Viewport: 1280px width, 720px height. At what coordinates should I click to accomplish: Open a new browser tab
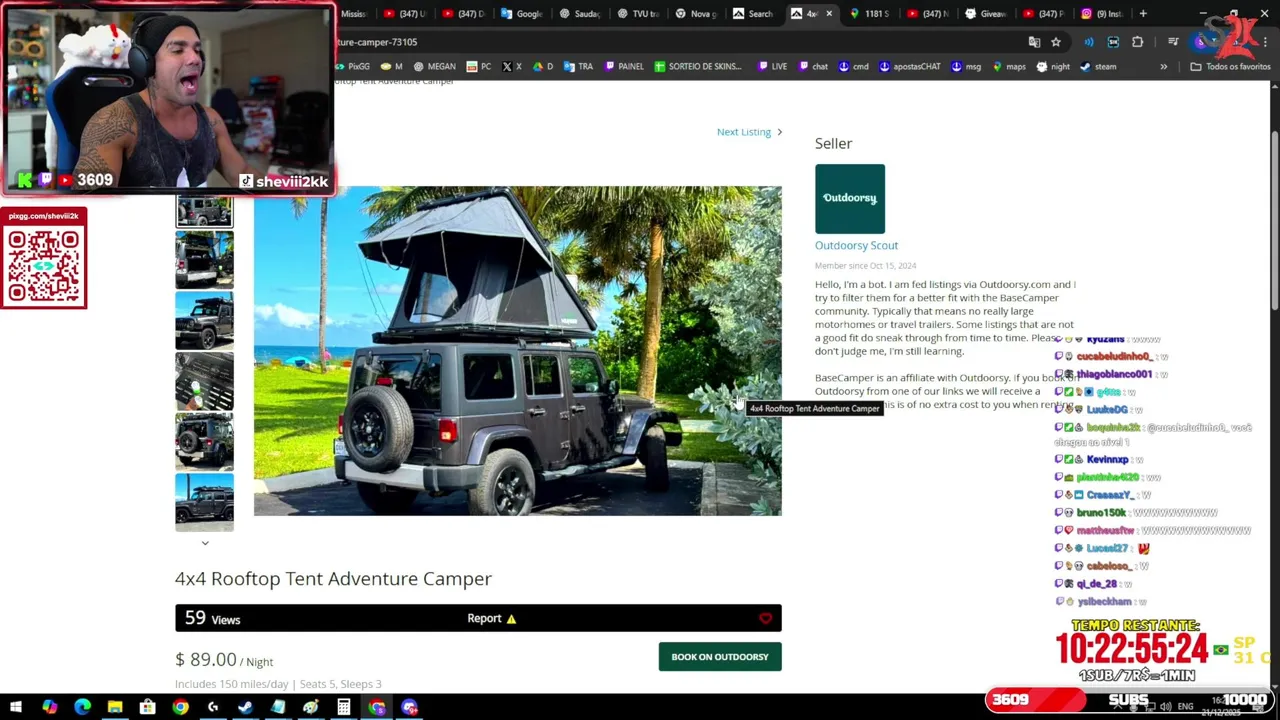(x=1143, y=13)
